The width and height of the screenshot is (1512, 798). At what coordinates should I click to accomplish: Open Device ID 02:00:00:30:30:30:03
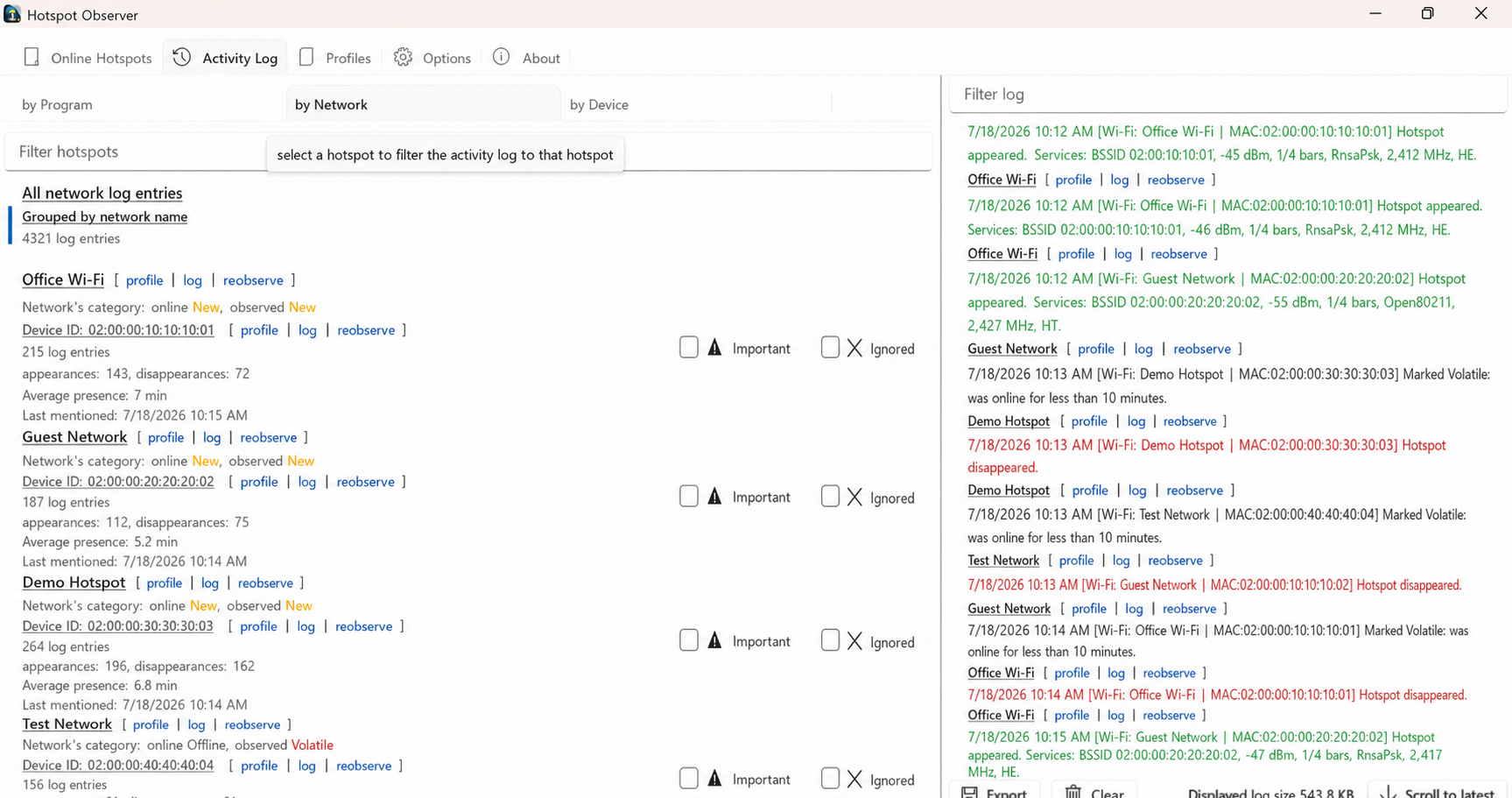click(117, 626)
